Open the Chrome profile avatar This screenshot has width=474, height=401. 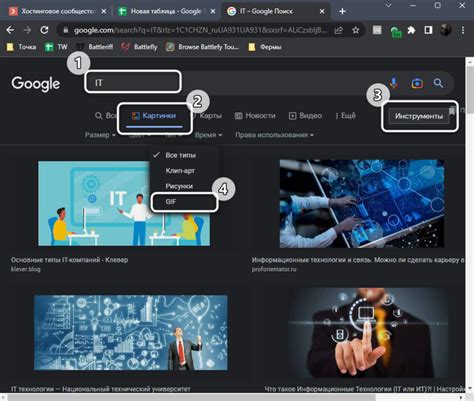(446, 30)
